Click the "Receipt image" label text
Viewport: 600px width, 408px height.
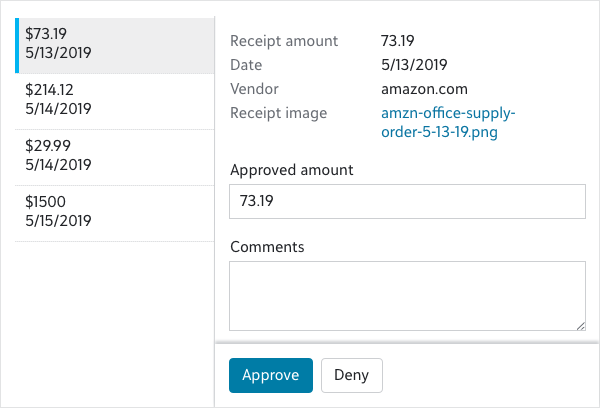[278, 113]
